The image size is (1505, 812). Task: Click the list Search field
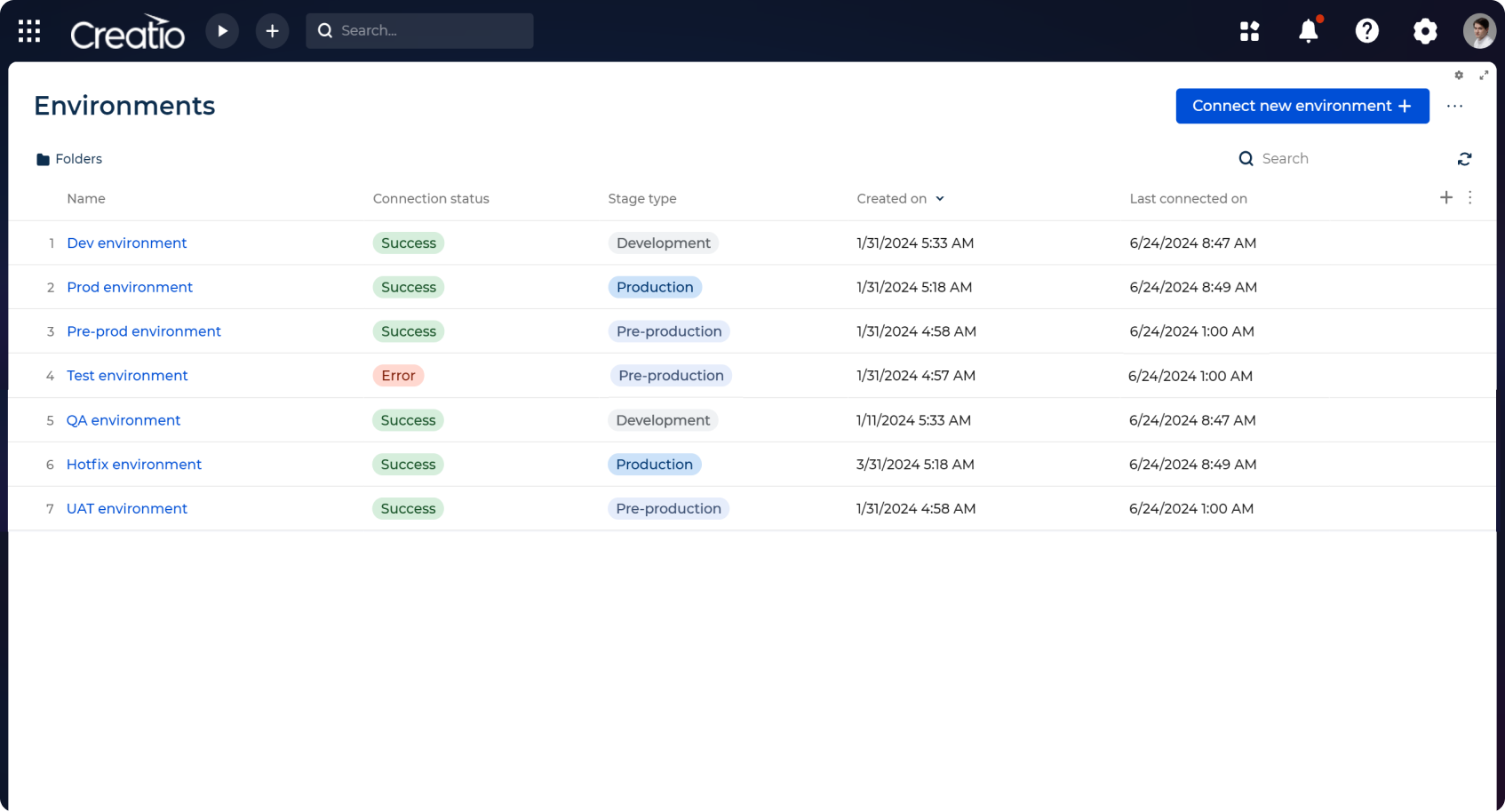1285,158
